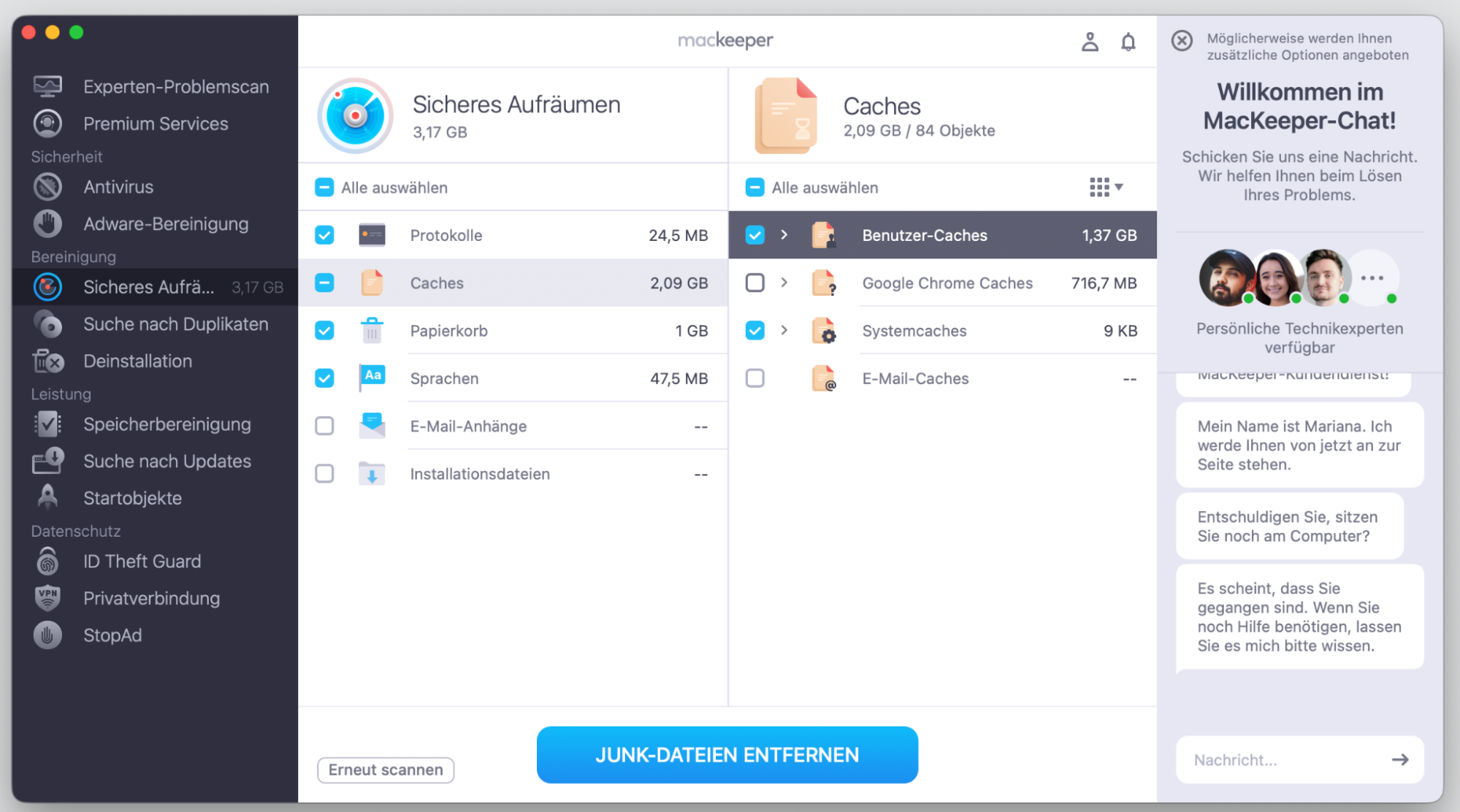Uncheck the Benutzer-Caches checkbox
This screenshot has width=1460, height=812.
pos(754,235)
